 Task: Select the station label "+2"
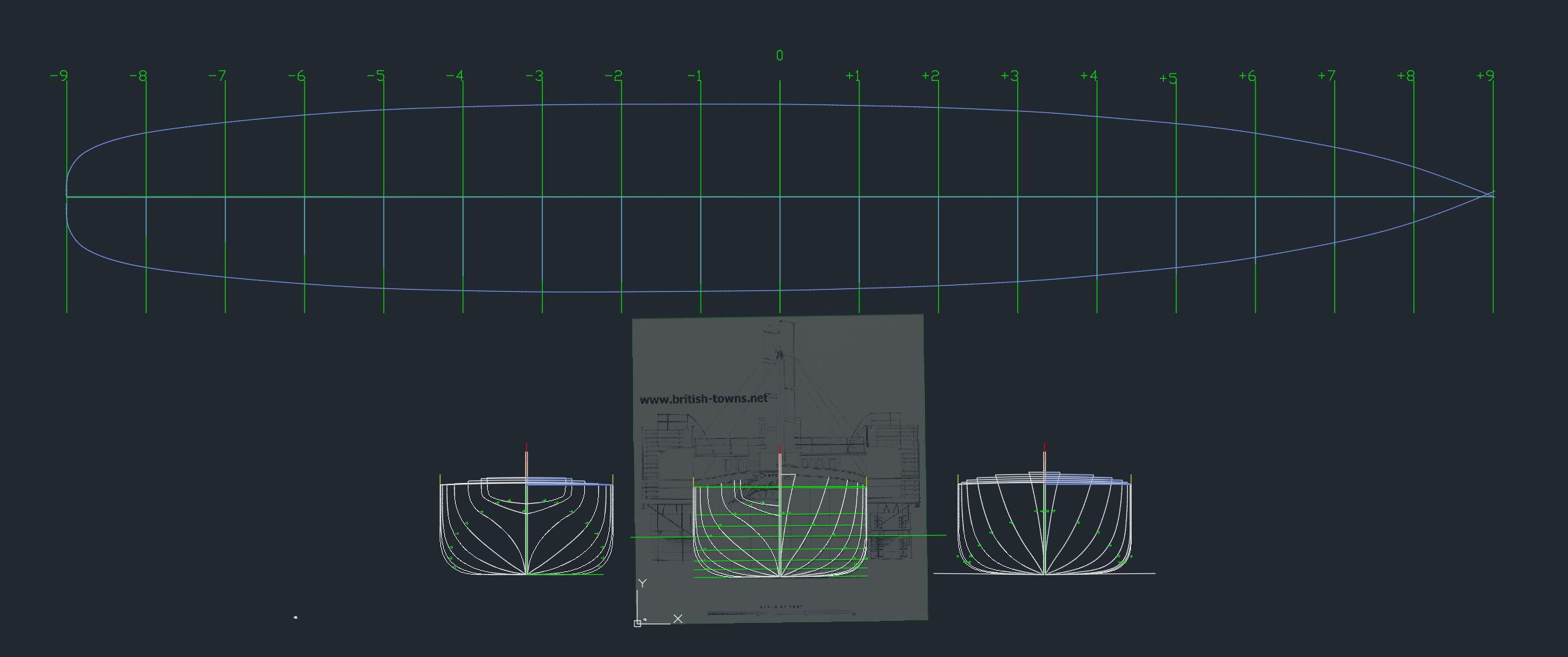(931, 76)
